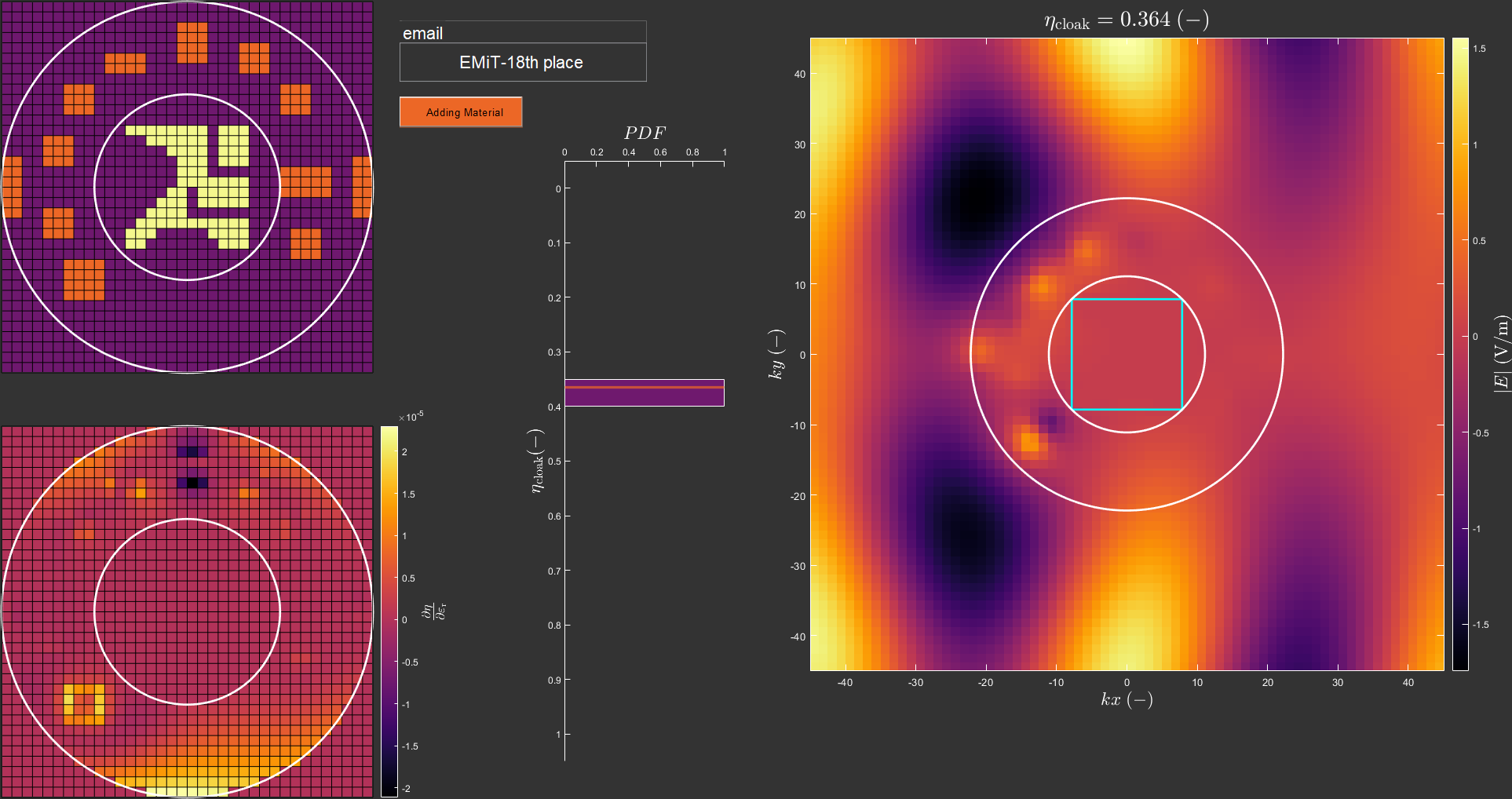Click the η cloak = 0.364 title
The width and height of the screenshot is (1512, 799).
(1127, 20)
